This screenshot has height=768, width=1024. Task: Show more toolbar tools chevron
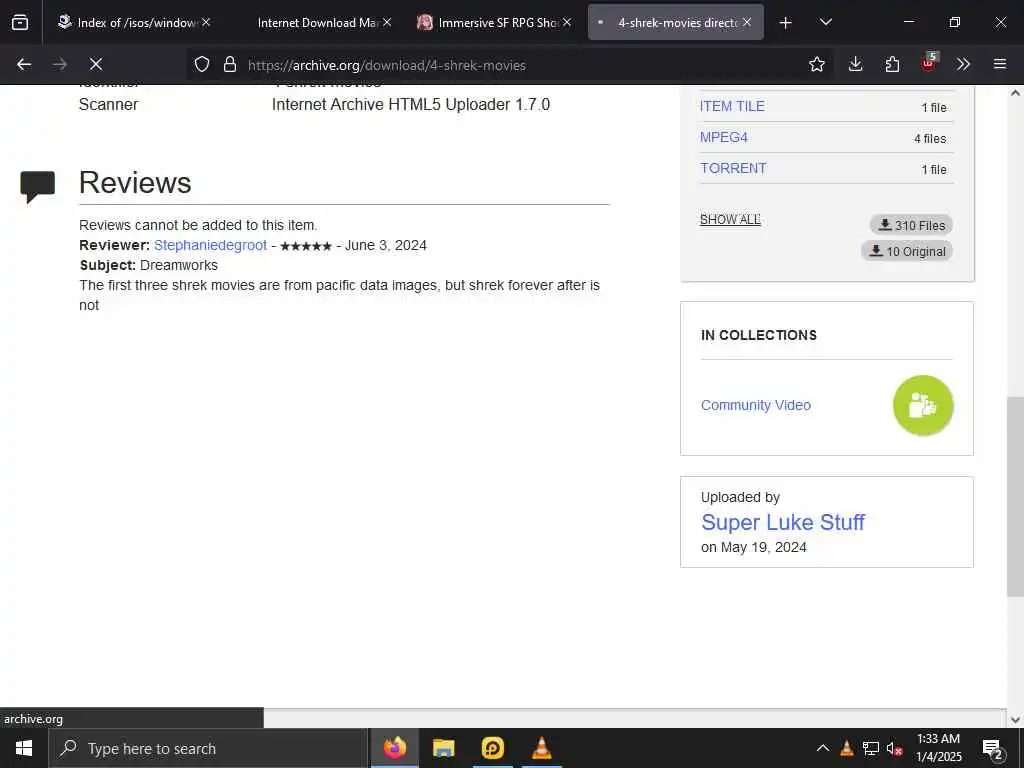[963, 64]
